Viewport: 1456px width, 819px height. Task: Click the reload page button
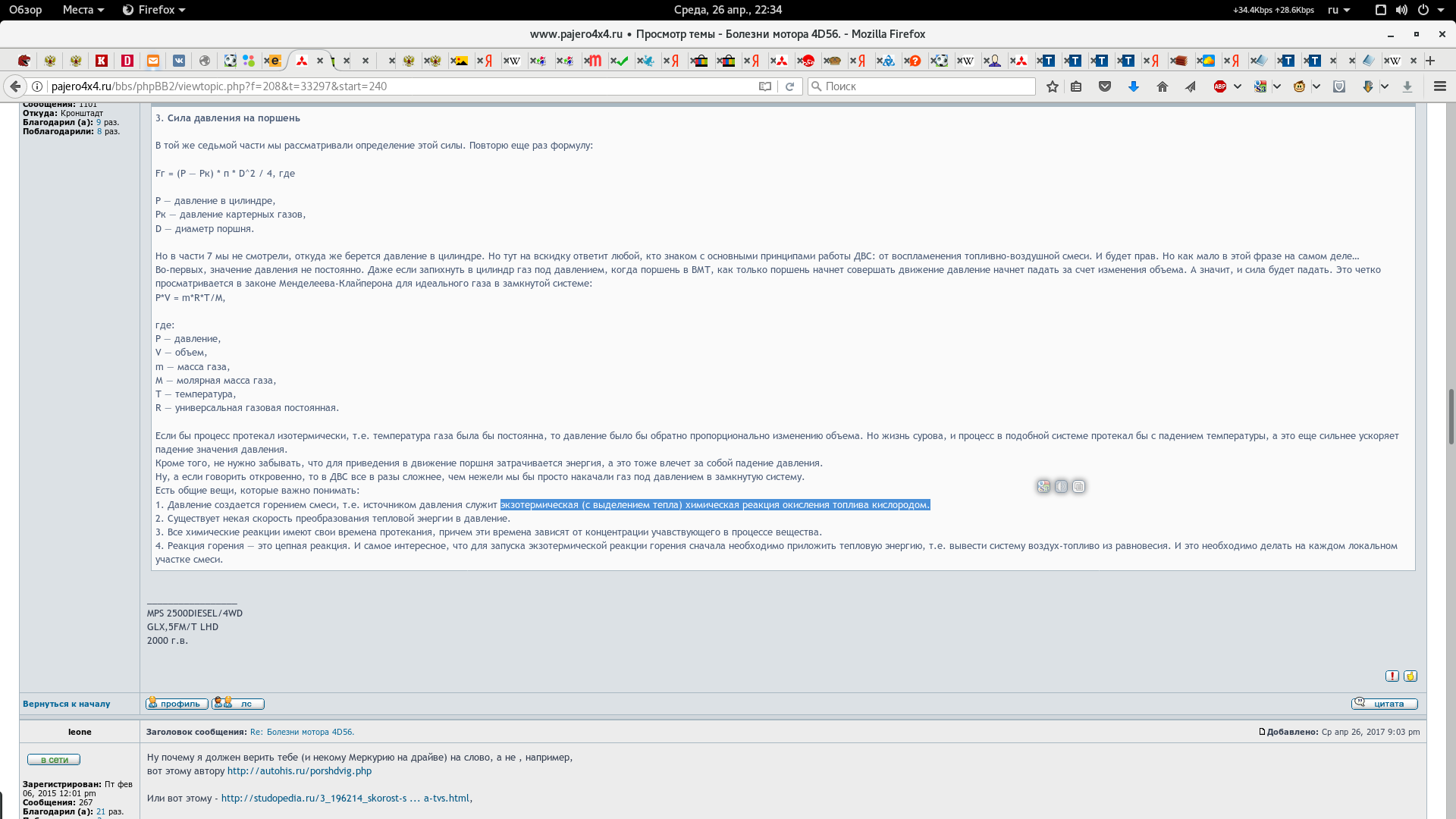(789, 86)
